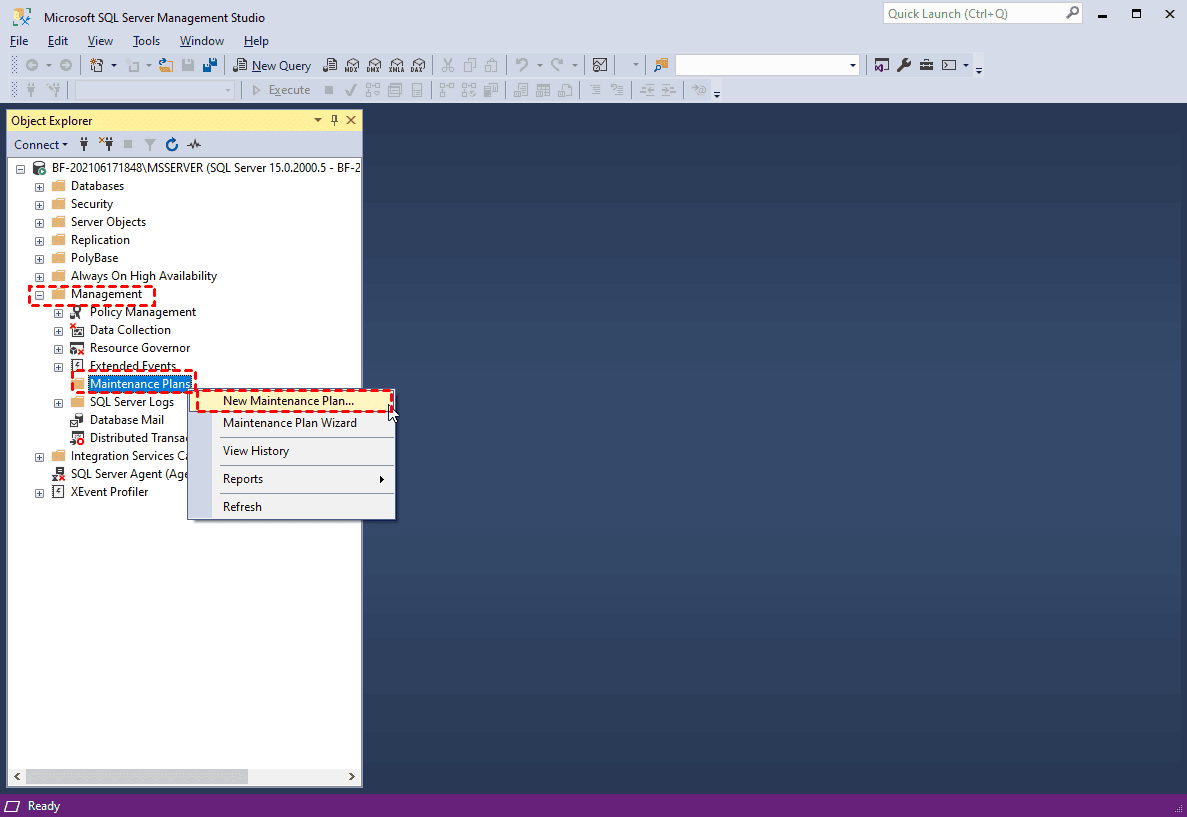Select the SQL Server Agent node
1187x817 pixels.
(x=129, y=474)
